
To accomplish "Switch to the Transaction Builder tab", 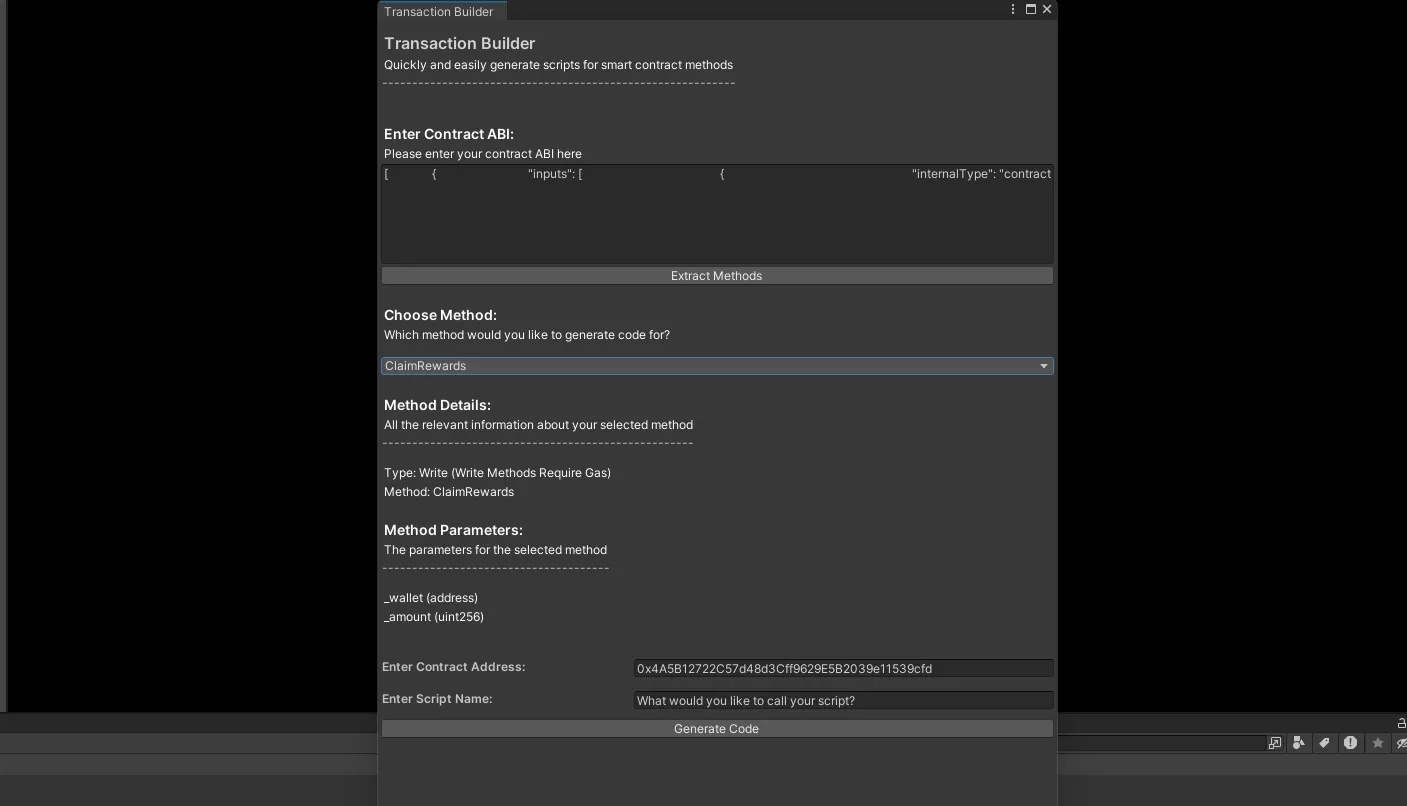I will click(x=441, y=11).
